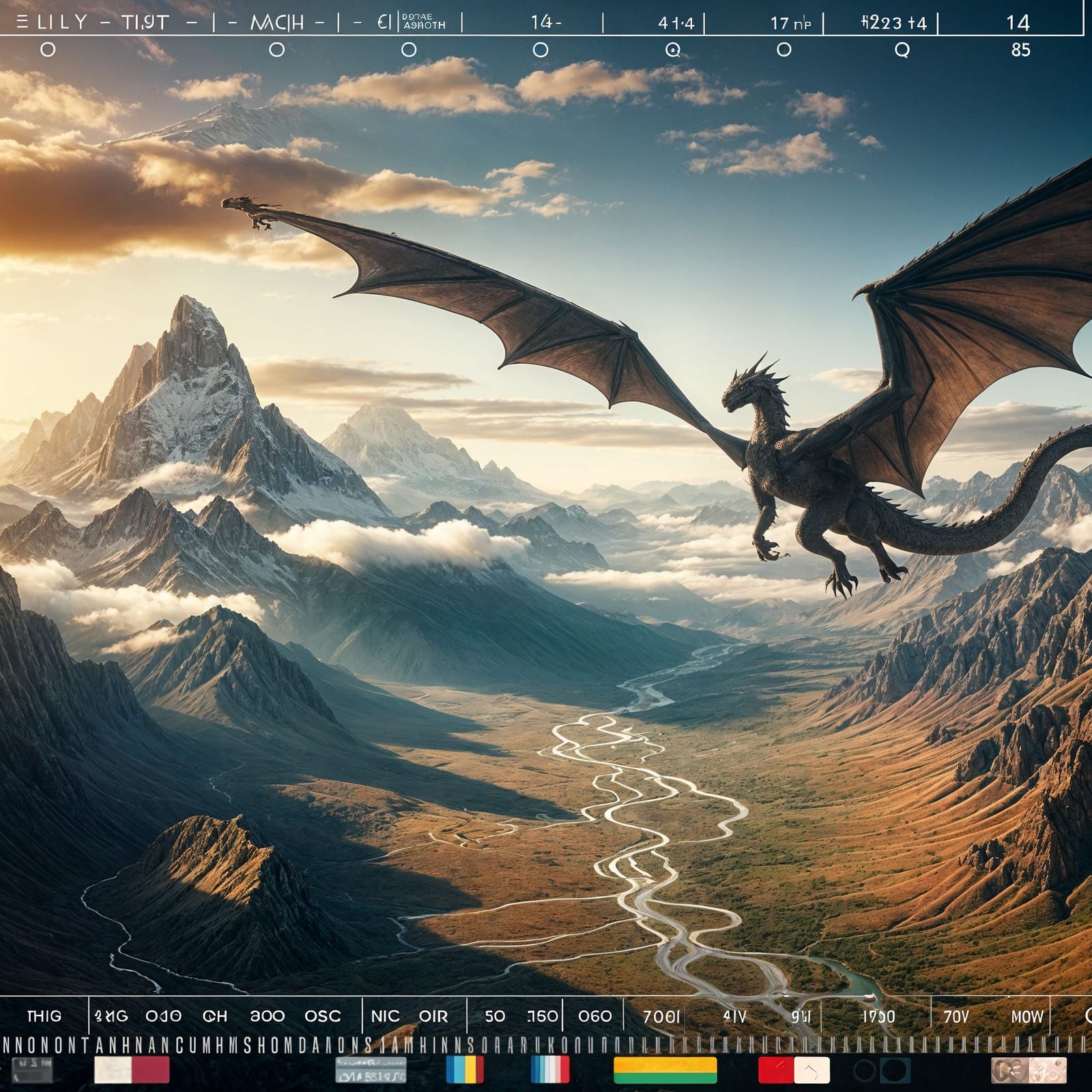Click the NIC OIR label button
This screenshot has width=1092, height=1092.
pyautogui.click(x=409, y=1016)
